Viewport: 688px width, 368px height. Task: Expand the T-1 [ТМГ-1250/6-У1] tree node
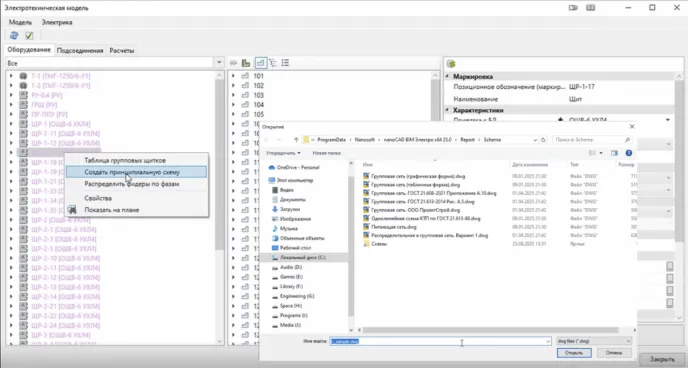point(11,76)
